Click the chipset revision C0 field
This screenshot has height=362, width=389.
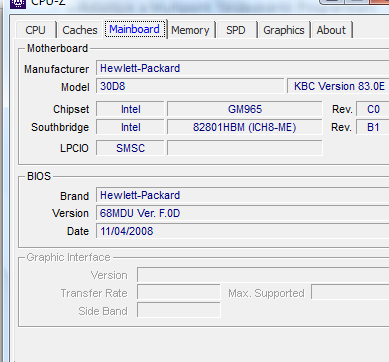point(373,109)
